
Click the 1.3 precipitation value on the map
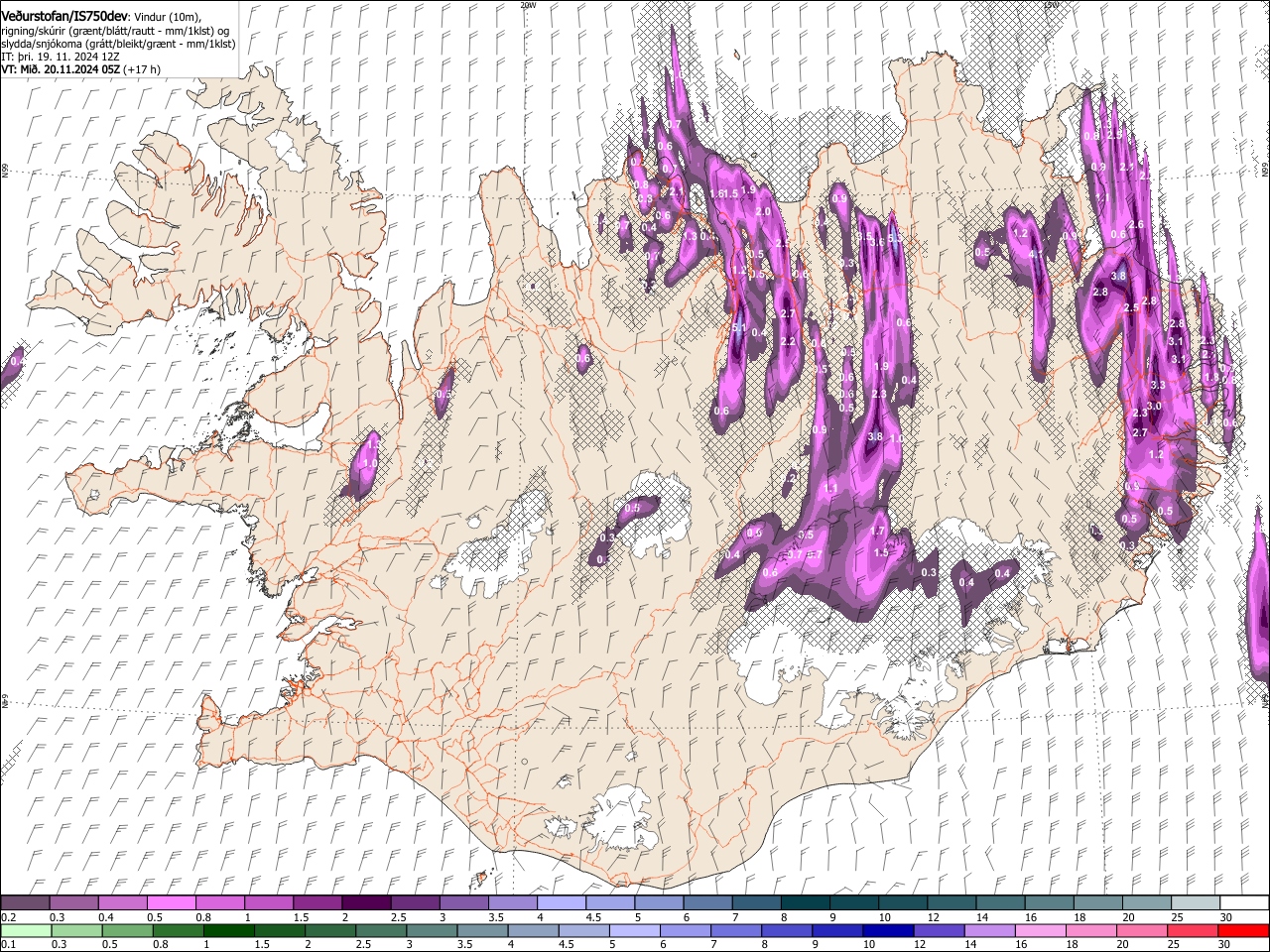click(x=689, y=236)
